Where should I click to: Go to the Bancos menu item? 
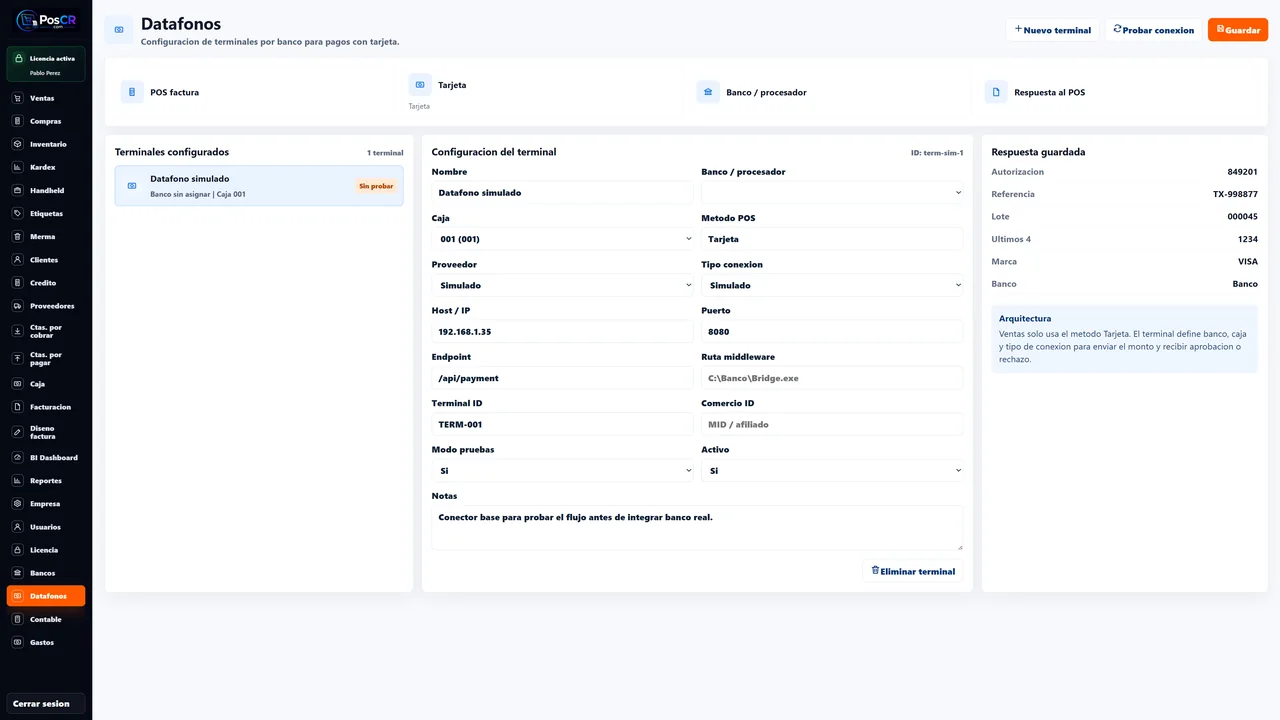click(46, 573)
